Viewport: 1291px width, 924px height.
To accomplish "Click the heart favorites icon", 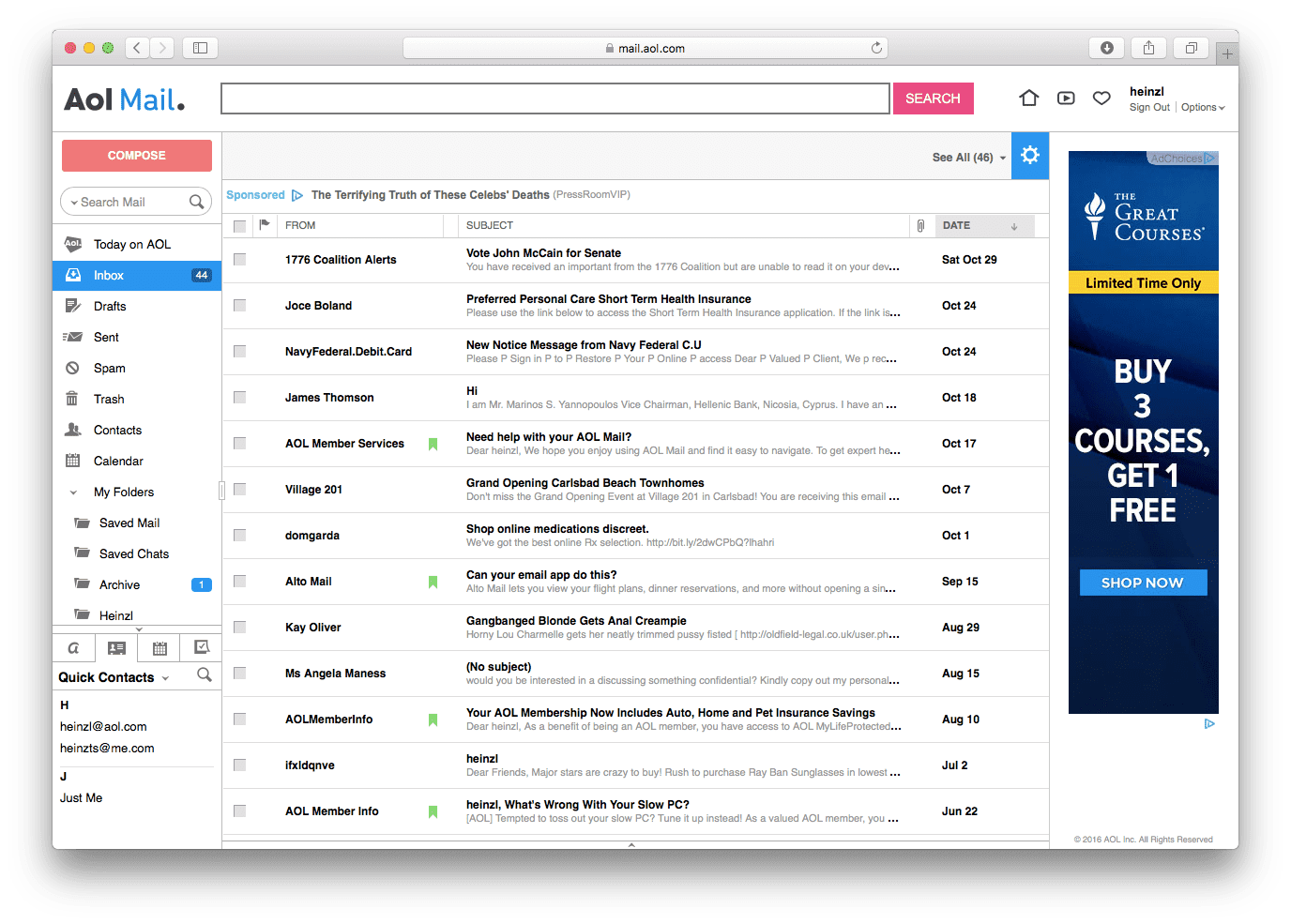I will [1101, 98].
